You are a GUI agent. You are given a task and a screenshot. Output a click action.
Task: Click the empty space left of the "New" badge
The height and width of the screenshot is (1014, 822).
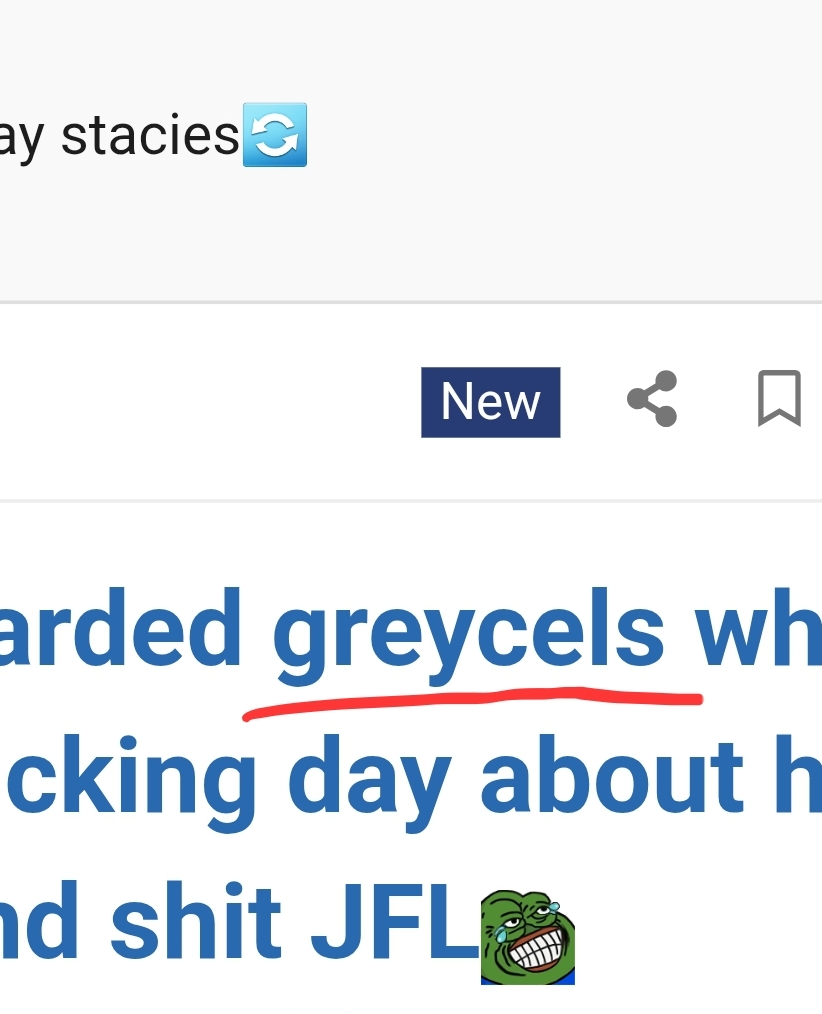pyautogui.click(x=200, y=402)
